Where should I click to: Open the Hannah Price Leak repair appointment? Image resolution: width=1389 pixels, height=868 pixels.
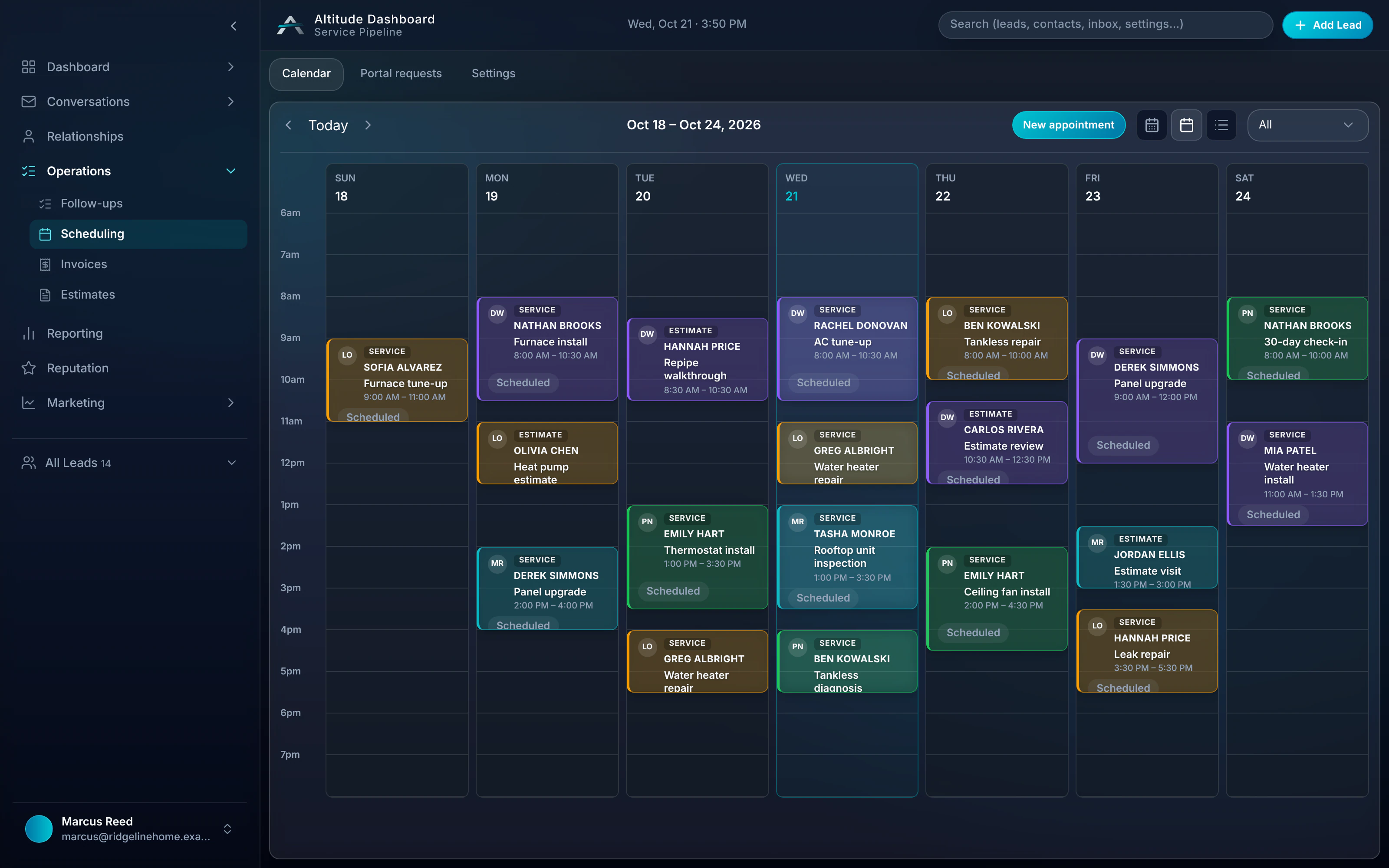1147,651
